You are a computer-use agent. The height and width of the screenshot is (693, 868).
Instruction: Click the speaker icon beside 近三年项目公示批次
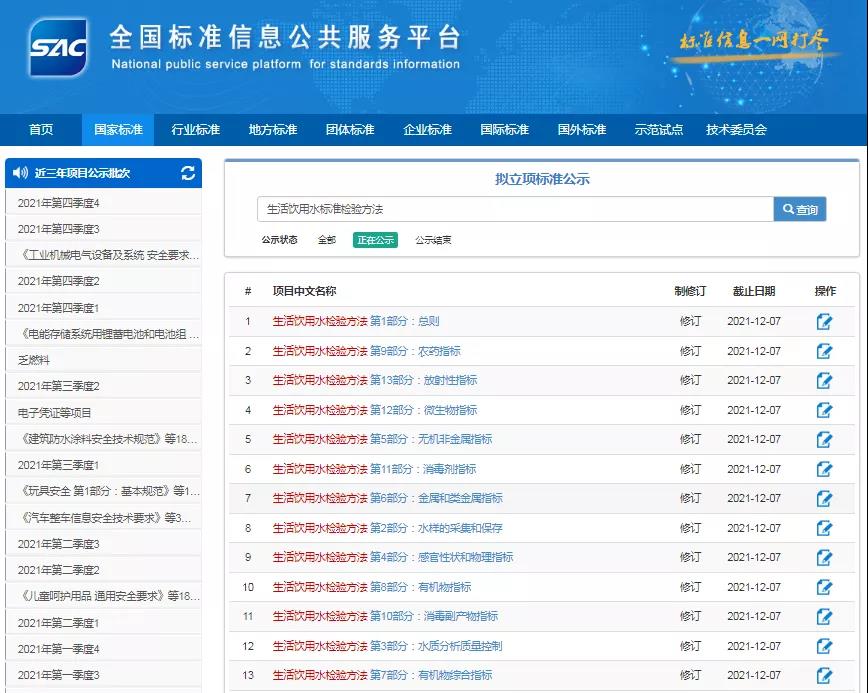tap(20, 173)
